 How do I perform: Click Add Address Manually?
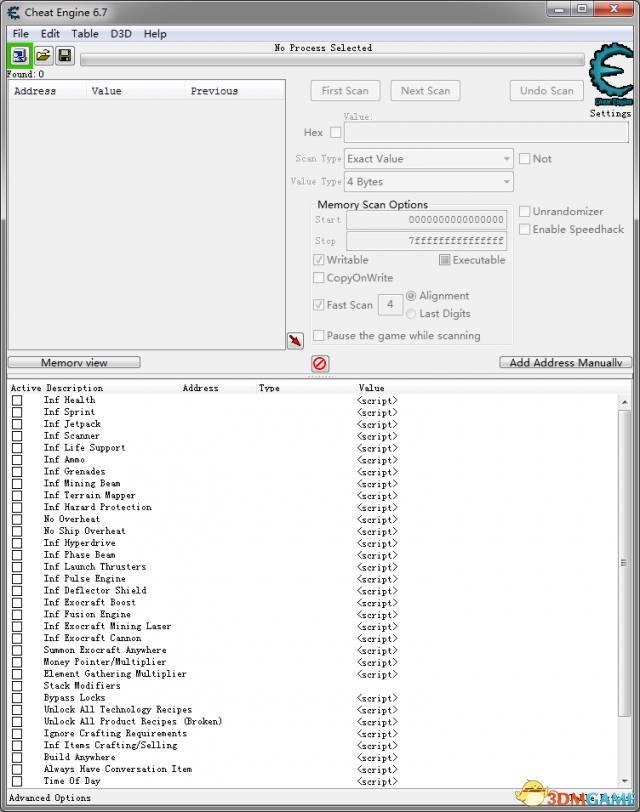tap(565, 362)
